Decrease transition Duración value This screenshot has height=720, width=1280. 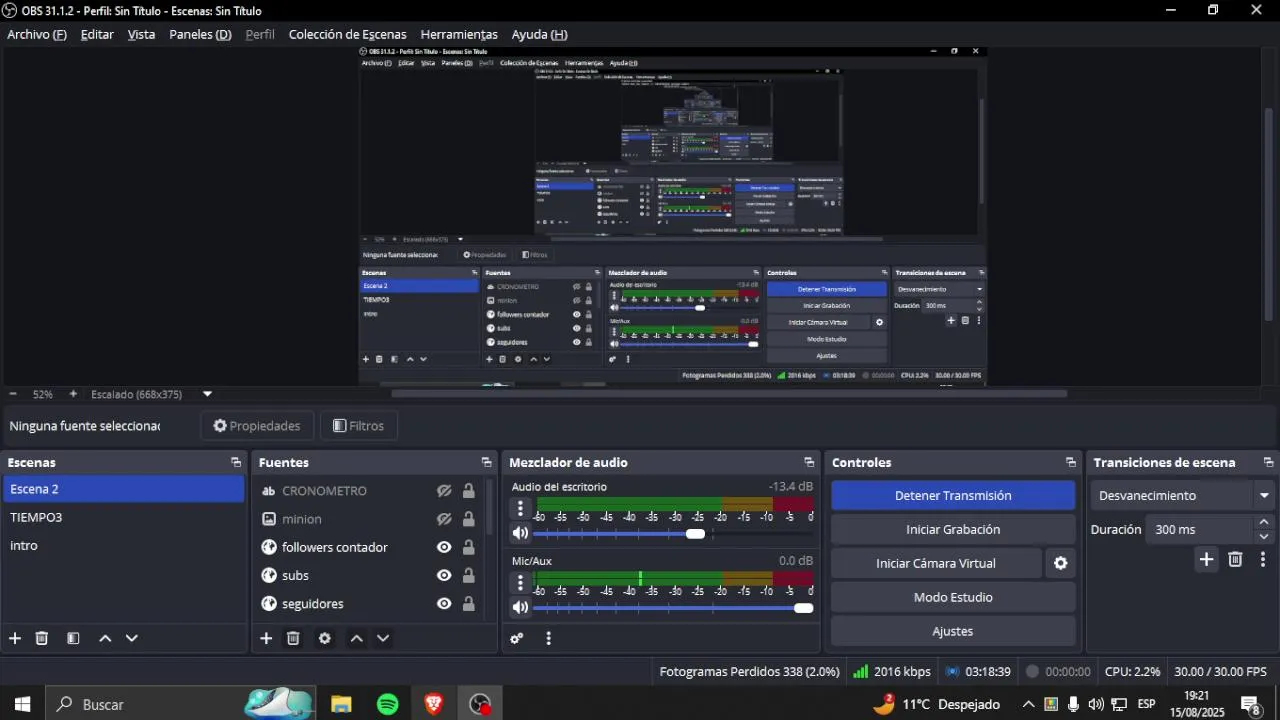[x=1264, y=536]
